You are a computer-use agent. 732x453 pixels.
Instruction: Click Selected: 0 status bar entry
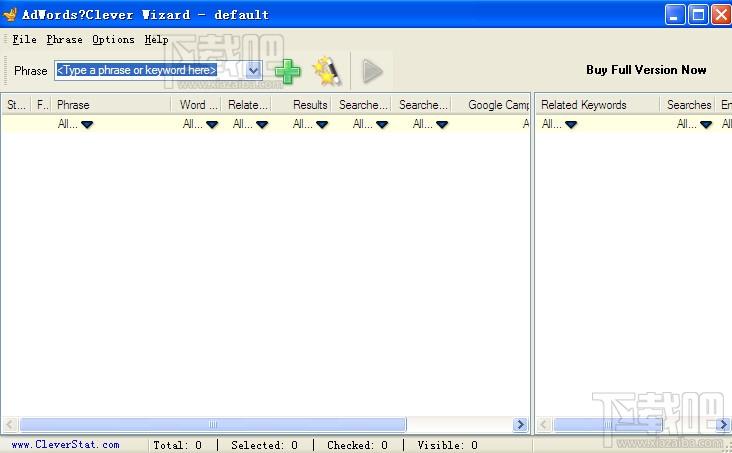[x=264, y=445]
